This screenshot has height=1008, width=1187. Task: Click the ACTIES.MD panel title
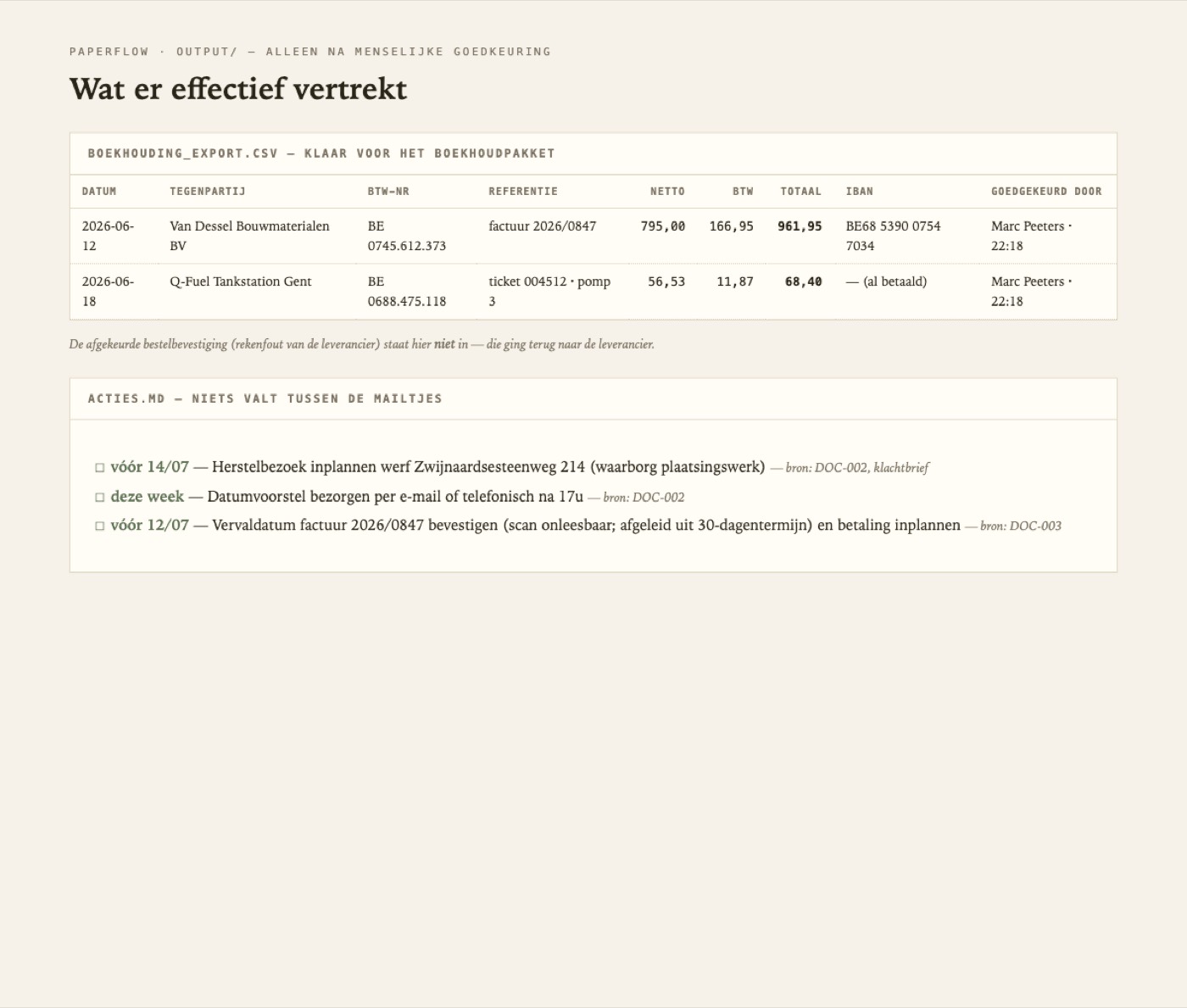click(x=265, y=398)
